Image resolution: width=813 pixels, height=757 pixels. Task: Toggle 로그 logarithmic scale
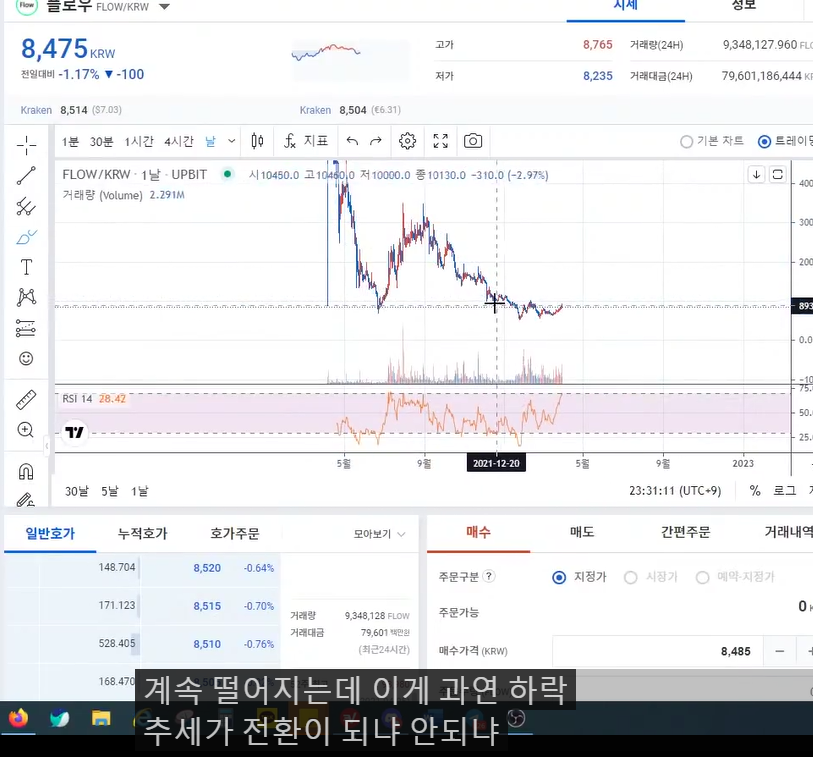tap(784, 490)
